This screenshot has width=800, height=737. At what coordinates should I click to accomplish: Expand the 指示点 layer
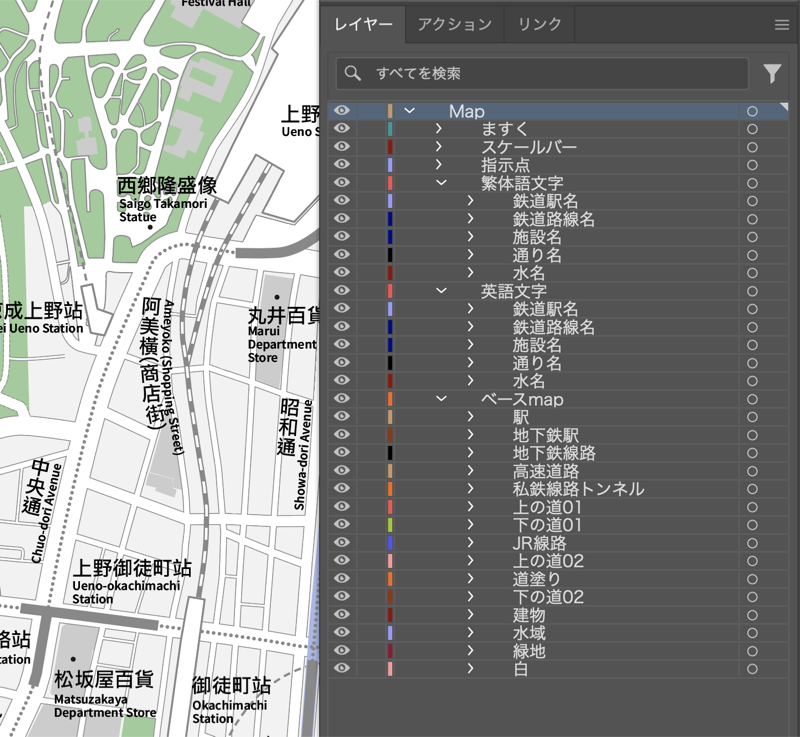439,165
